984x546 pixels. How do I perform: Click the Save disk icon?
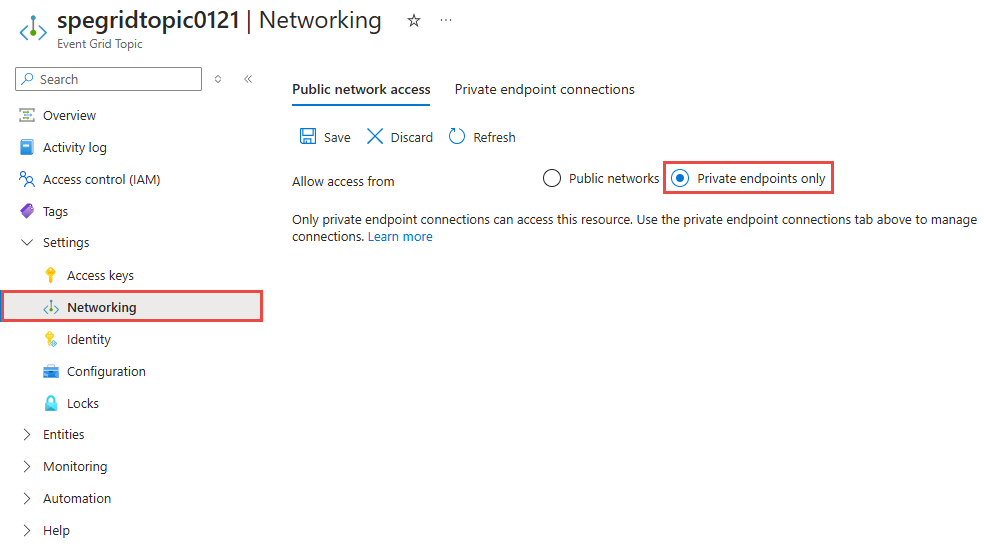309,137
